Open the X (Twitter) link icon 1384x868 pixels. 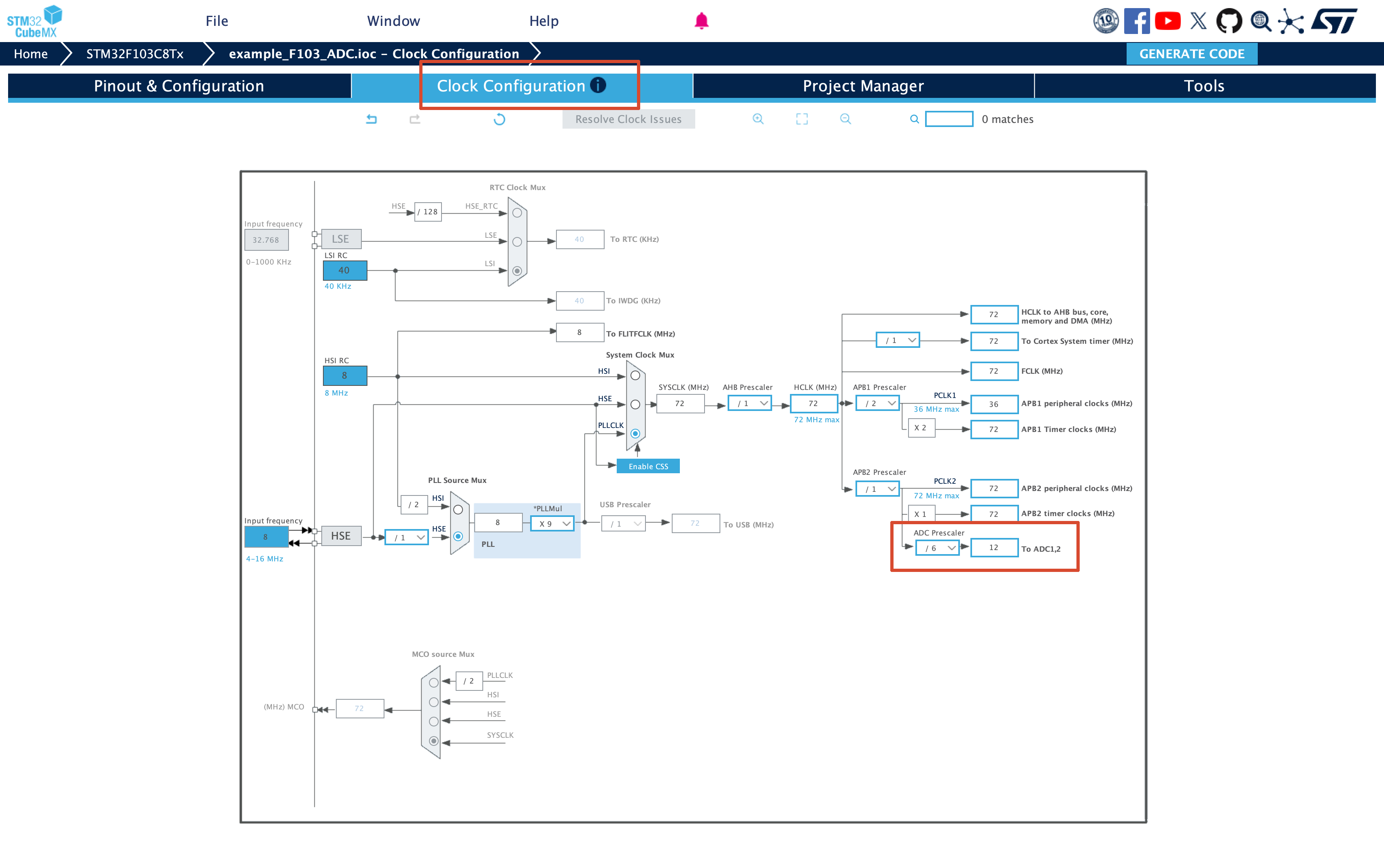(x=1199, y=21)
